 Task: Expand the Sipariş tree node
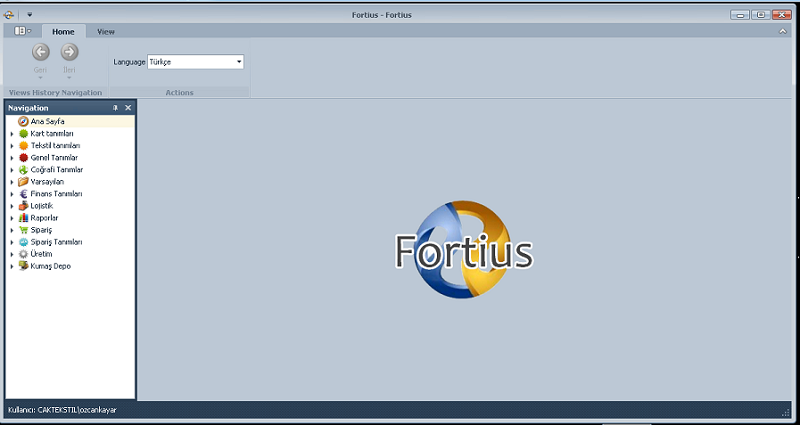pyautogui.click(x=12, y=230)
